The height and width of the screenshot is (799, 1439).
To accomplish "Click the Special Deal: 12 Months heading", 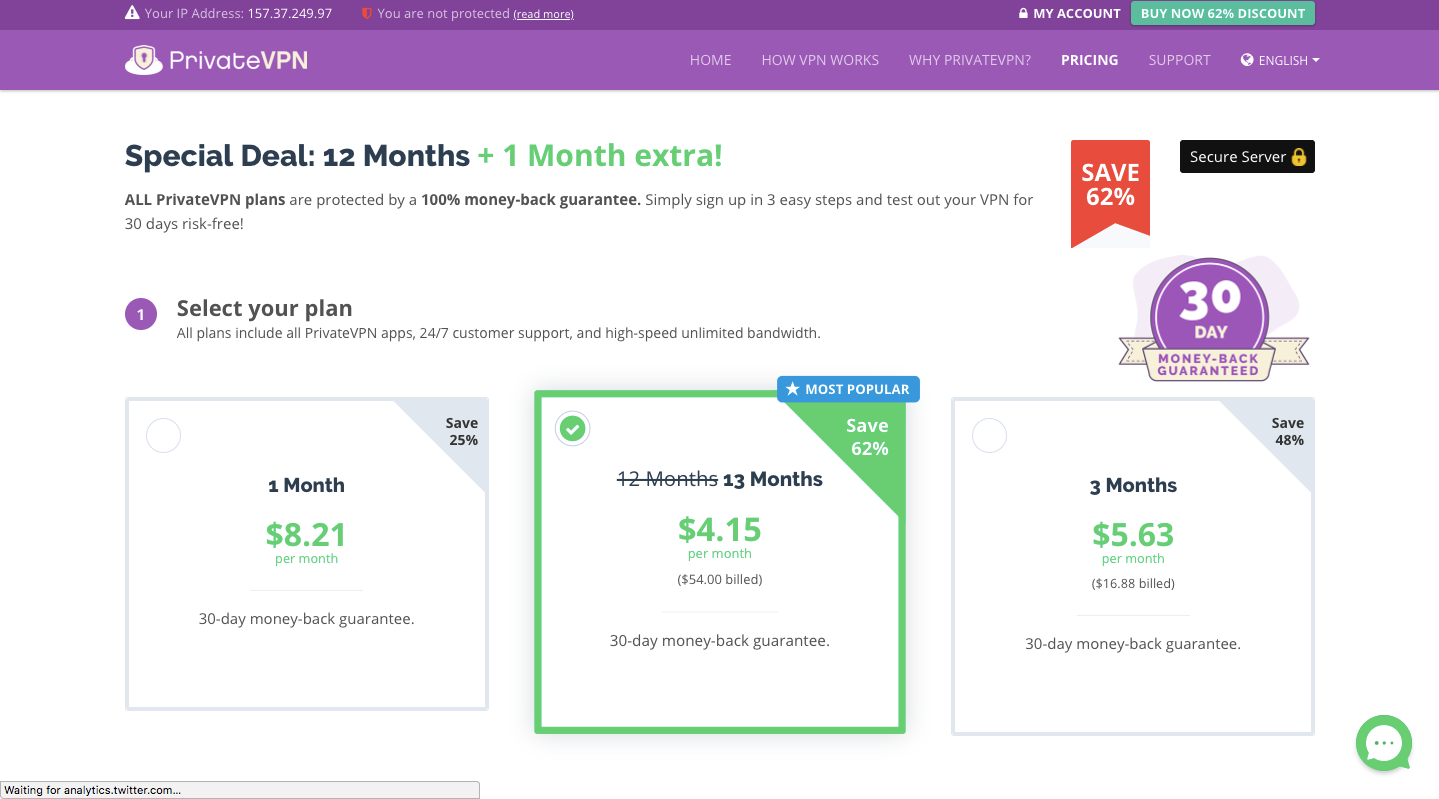I will coord(297,156).
